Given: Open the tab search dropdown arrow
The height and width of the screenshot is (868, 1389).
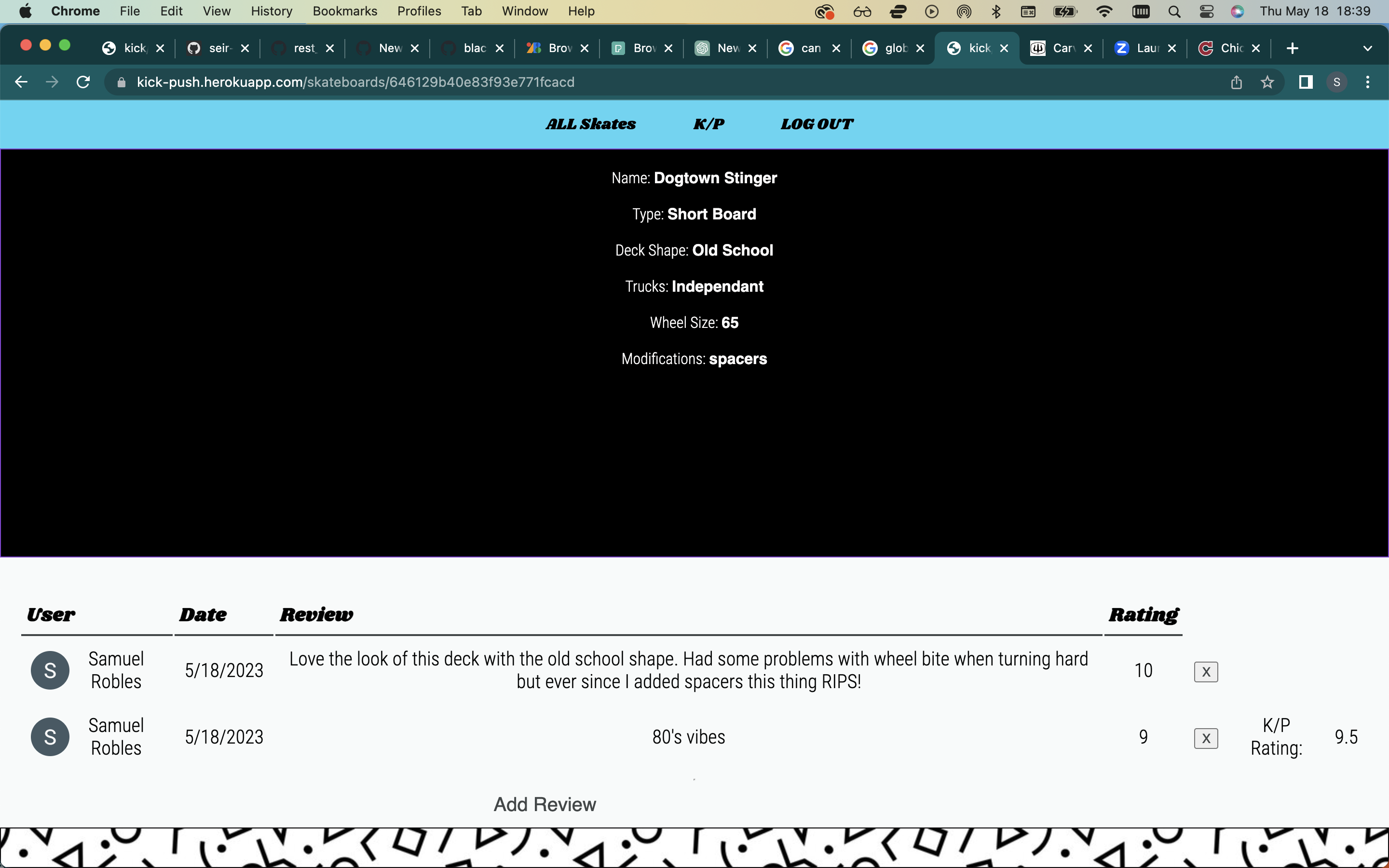Looking at the screenshot, I should tap(1368, 48).
